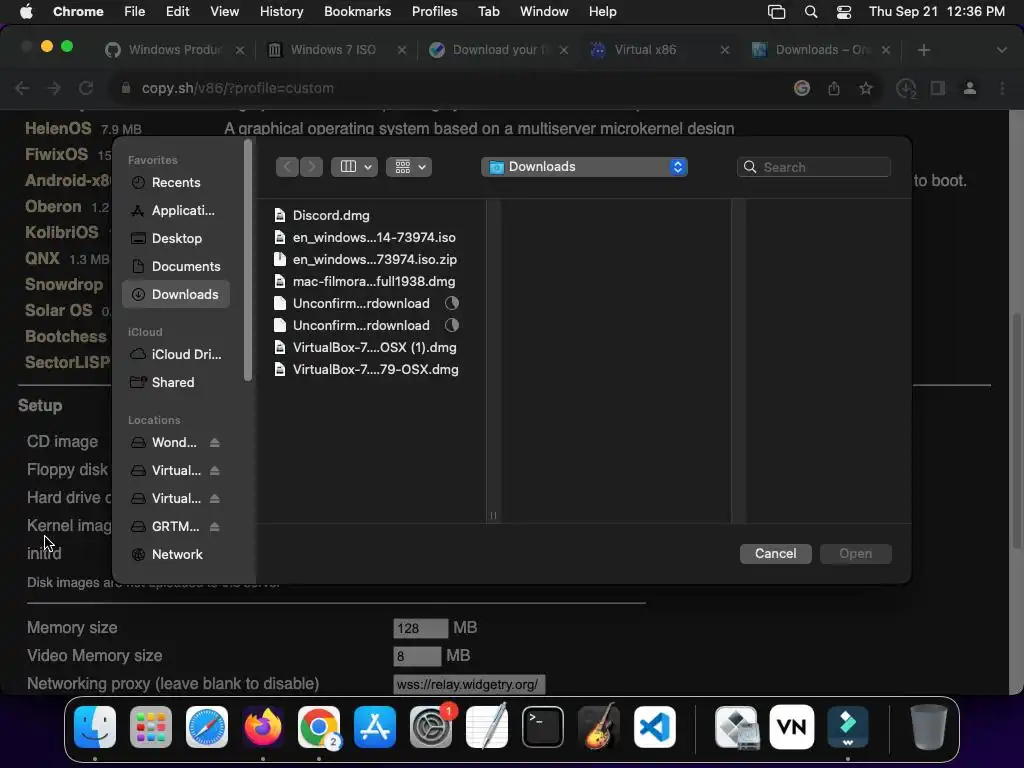Open the Shared folder in the sidebar
Screen dimensions: 1024x768
(175, 382)
